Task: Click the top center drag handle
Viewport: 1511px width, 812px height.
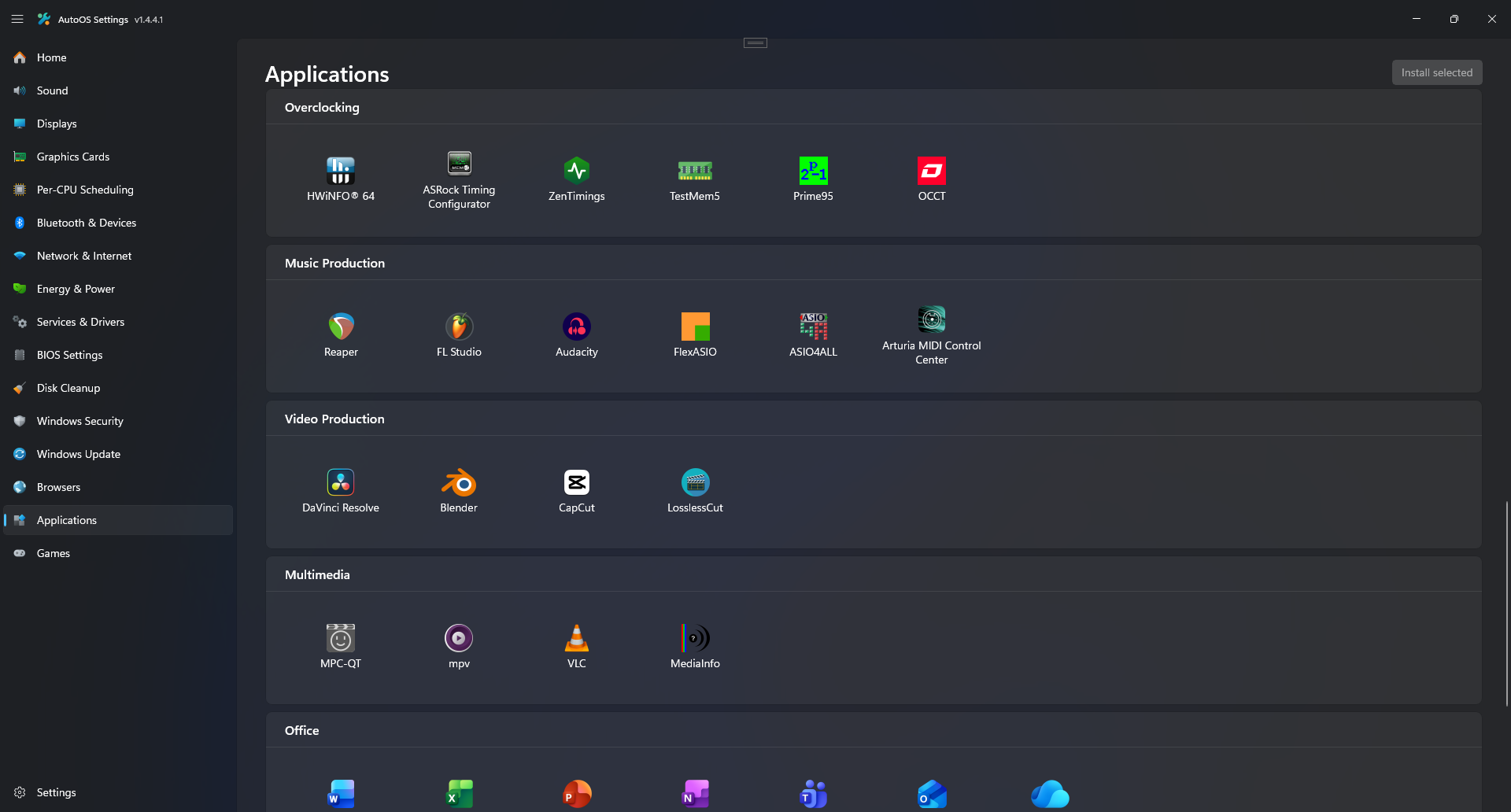Action: coord(755,43)
